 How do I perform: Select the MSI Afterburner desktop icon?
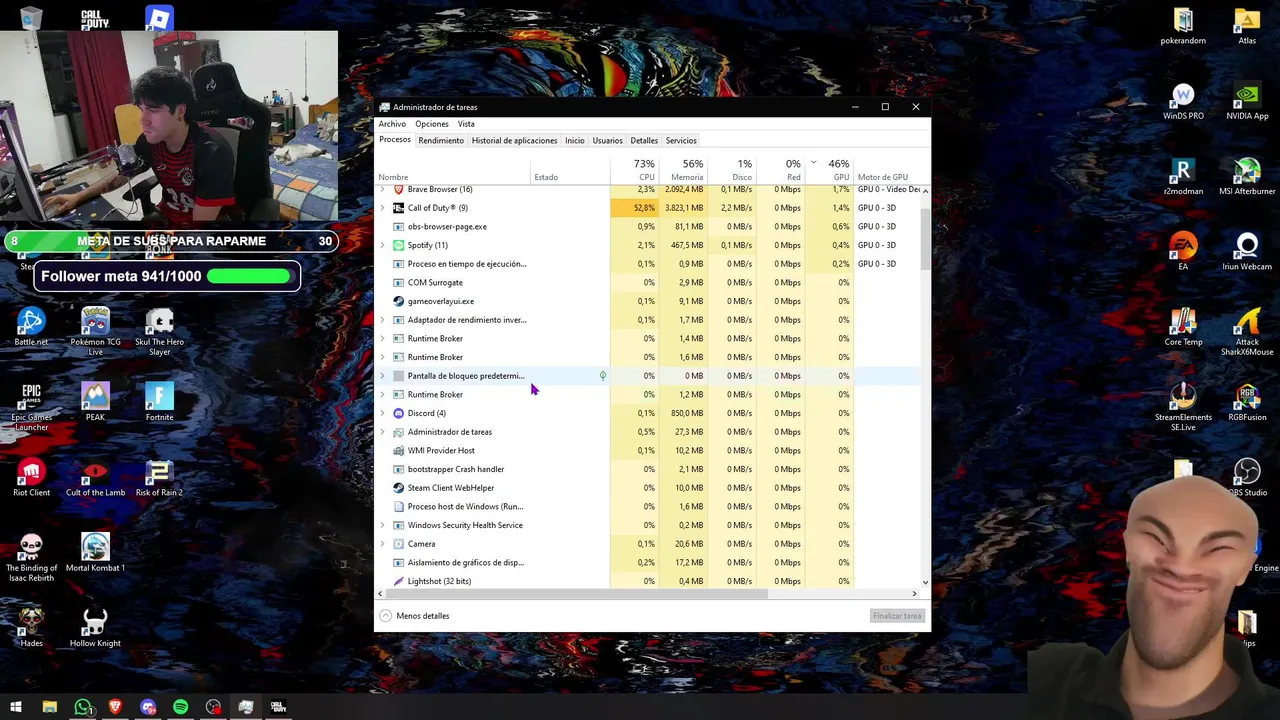click(1247, 177)
